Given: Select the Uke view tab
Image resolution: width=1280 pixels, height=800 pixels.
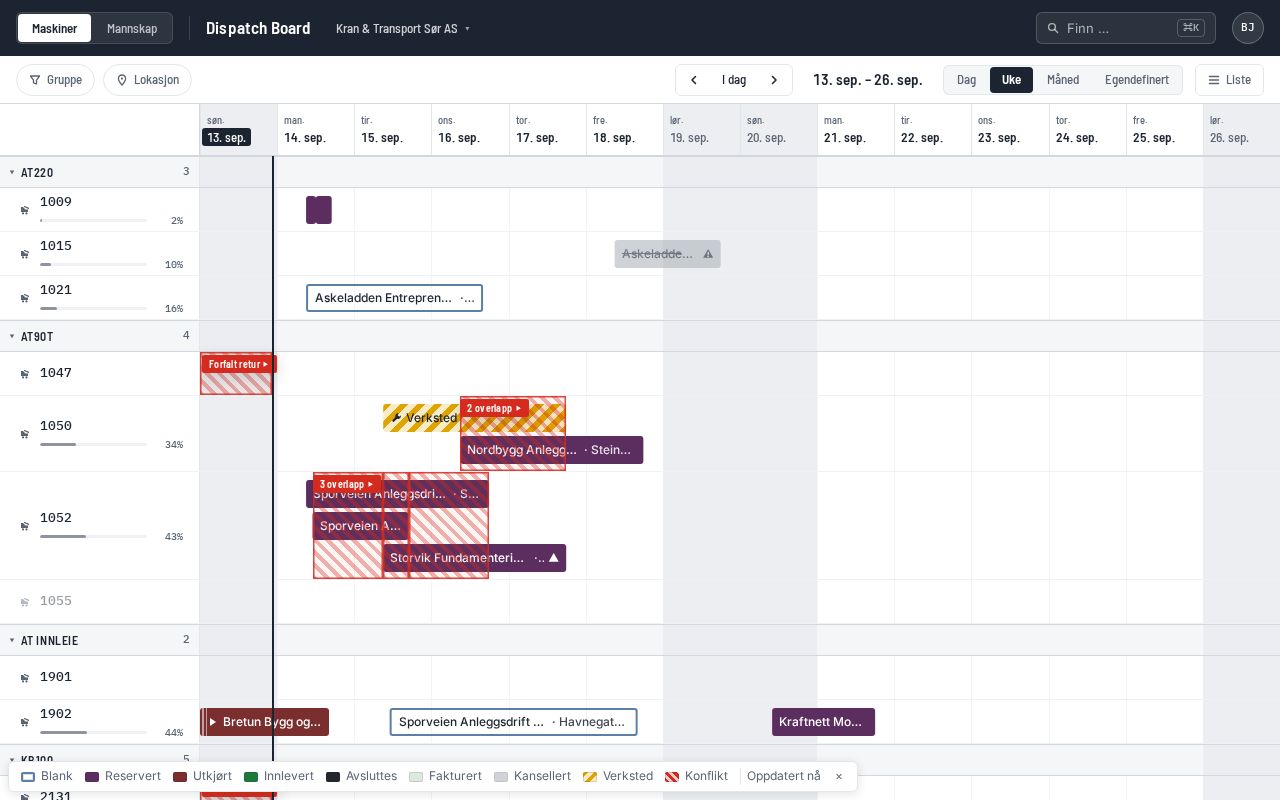Looking at the screenshot, I should coord(1011,80).
